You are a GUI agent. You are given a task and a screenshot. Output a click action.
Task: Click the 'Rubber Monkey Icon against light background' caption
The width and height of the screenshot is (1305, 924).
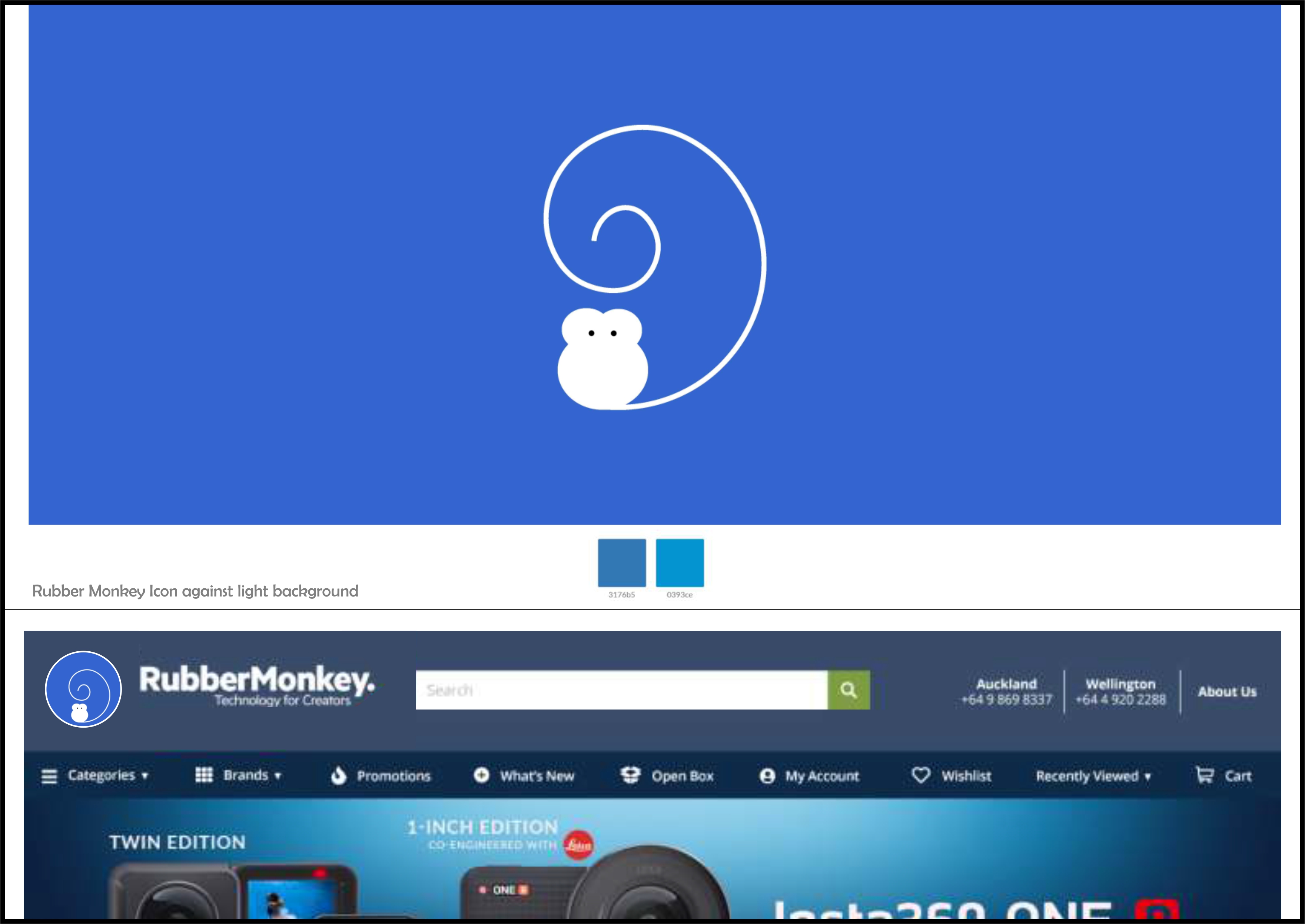click(x=195, y=591)
